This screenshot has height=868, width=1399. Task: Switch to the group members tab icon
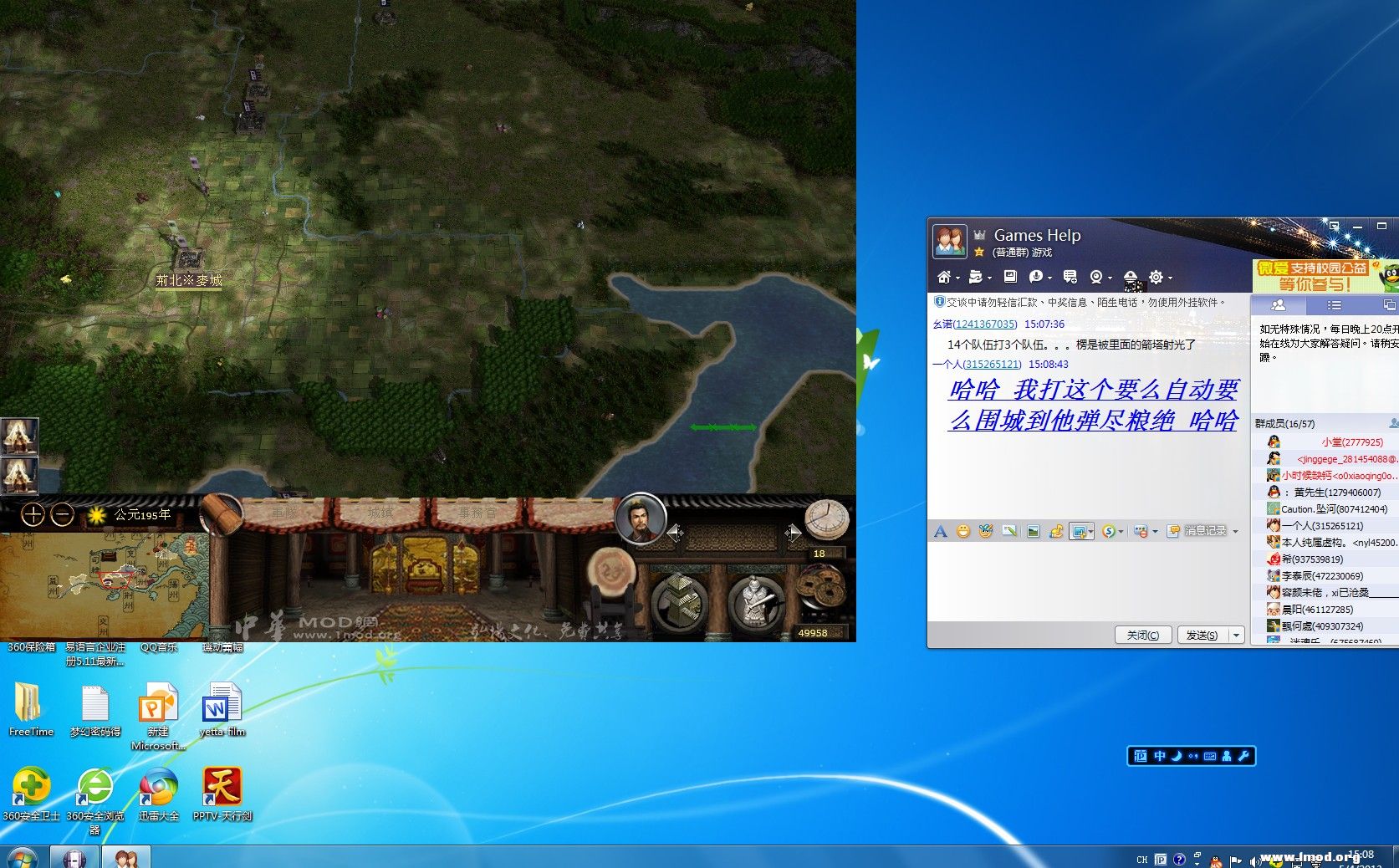[1278, 305]
